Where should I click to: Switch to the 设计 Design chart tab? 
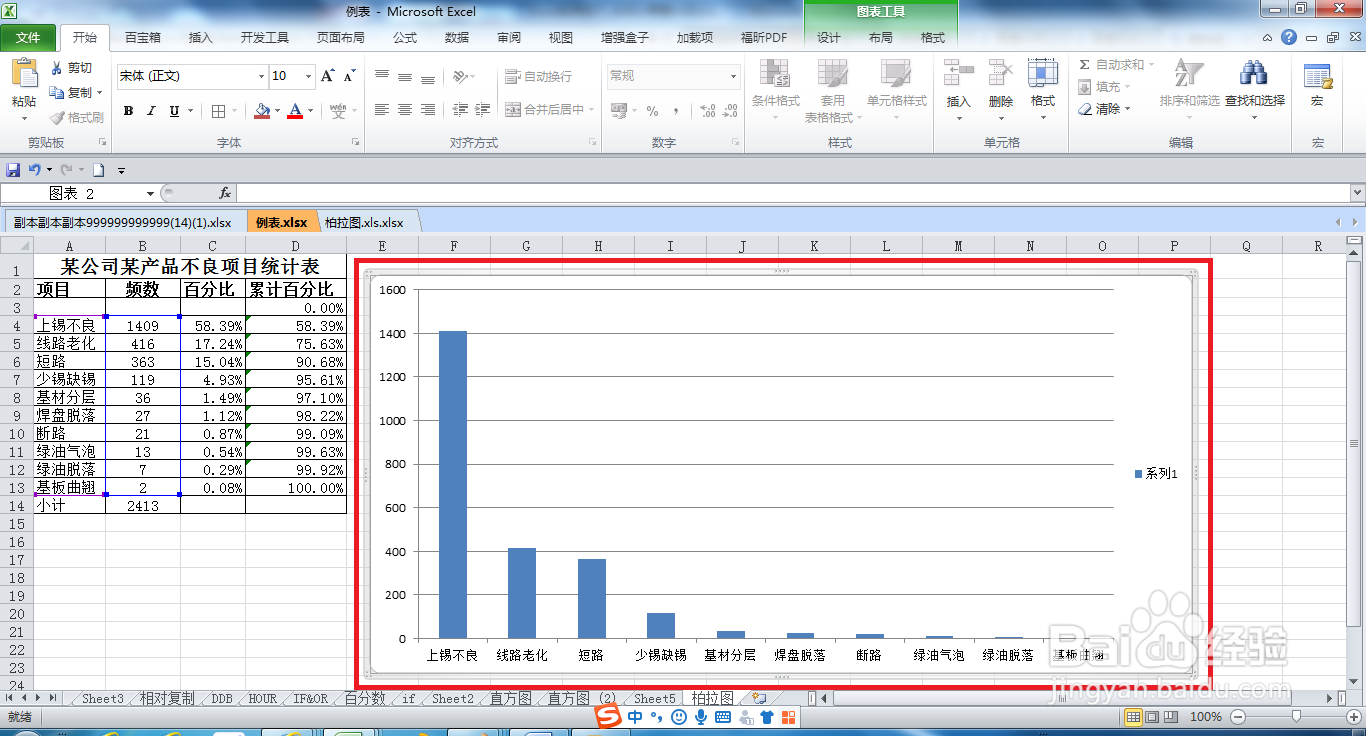tap(829, 38)
